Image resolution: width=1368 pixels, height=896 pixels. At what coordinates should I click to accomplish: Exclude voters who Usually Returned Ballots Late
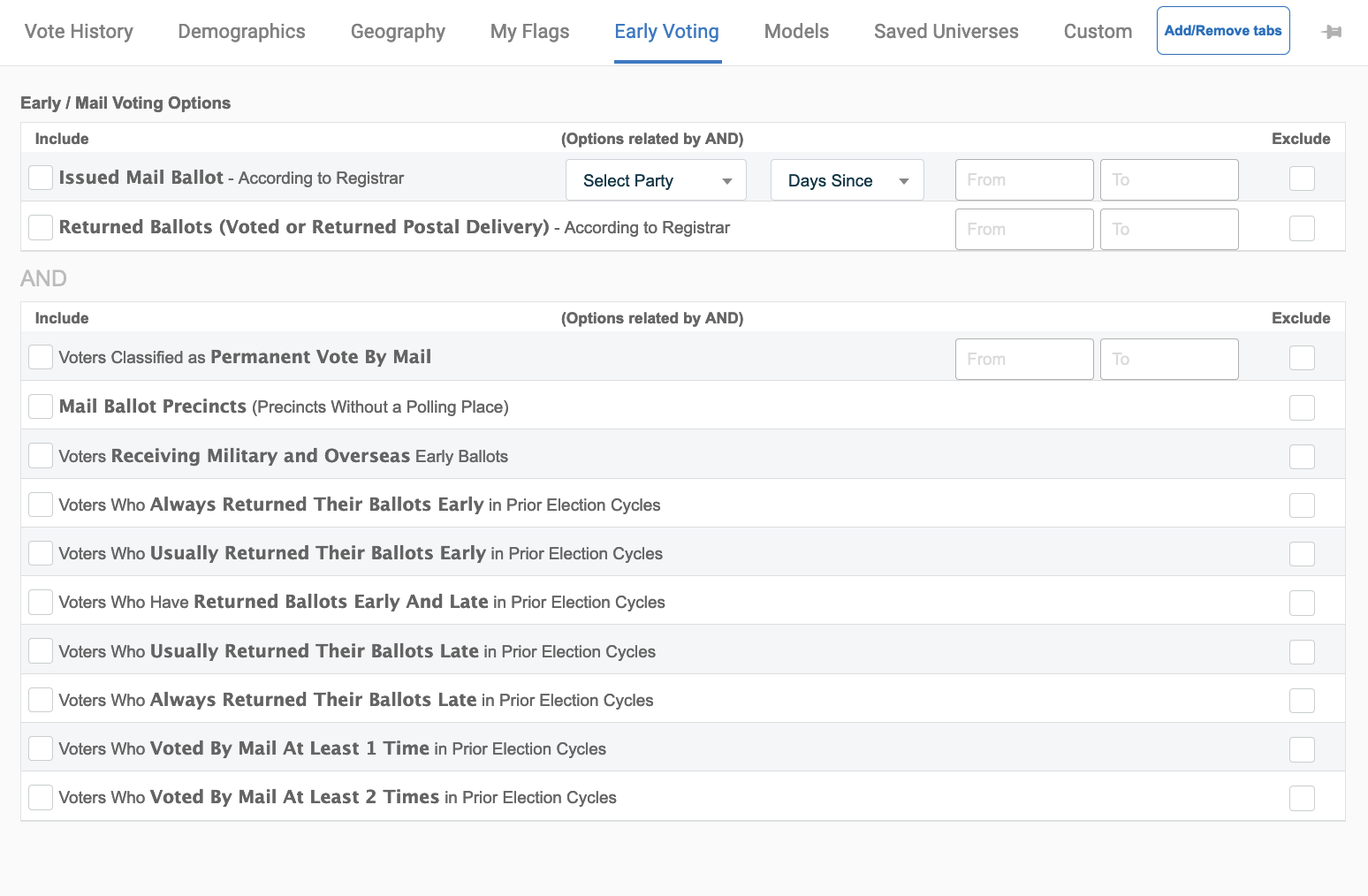1302,652
